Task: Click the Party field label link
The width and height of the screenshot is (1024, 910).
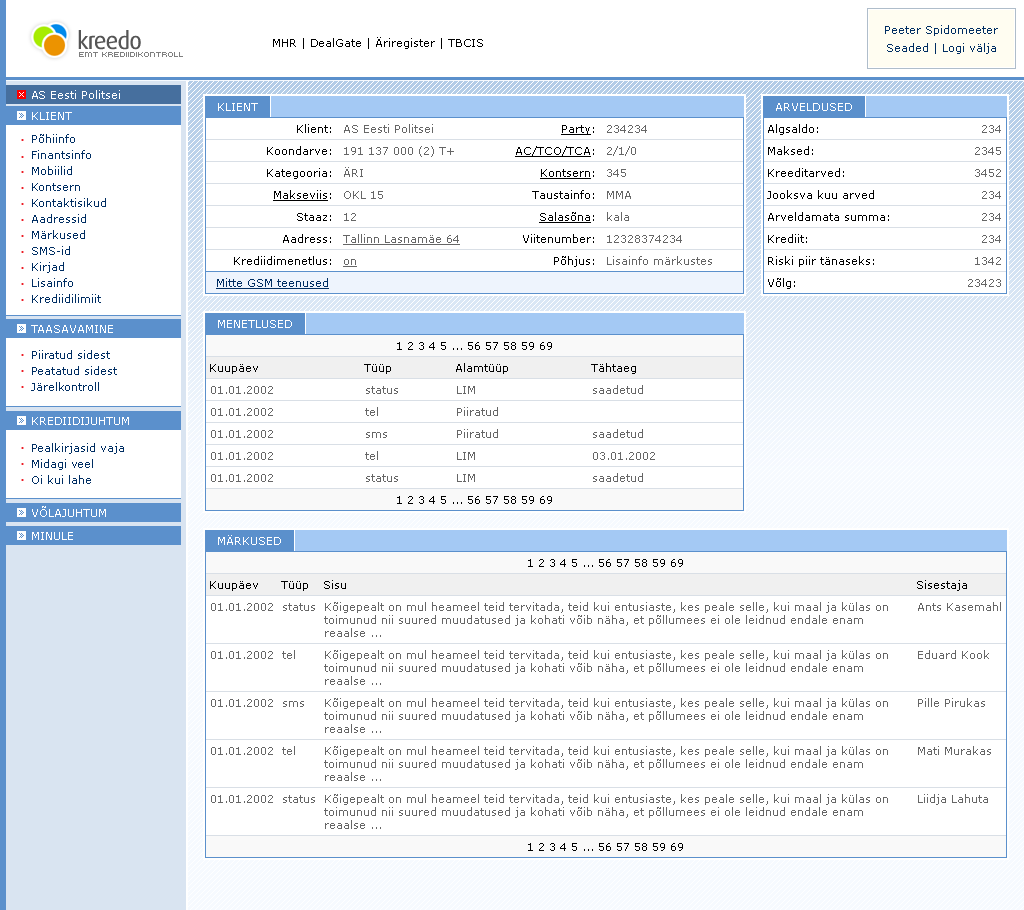Action: click(577, 129)
